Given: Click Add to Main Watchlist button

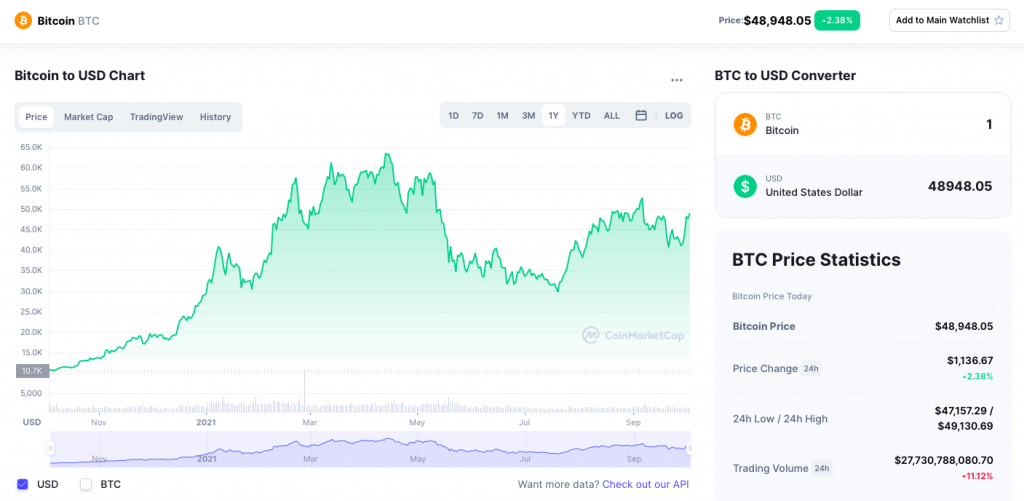Looking at the screenshot, I should (950, 20).
